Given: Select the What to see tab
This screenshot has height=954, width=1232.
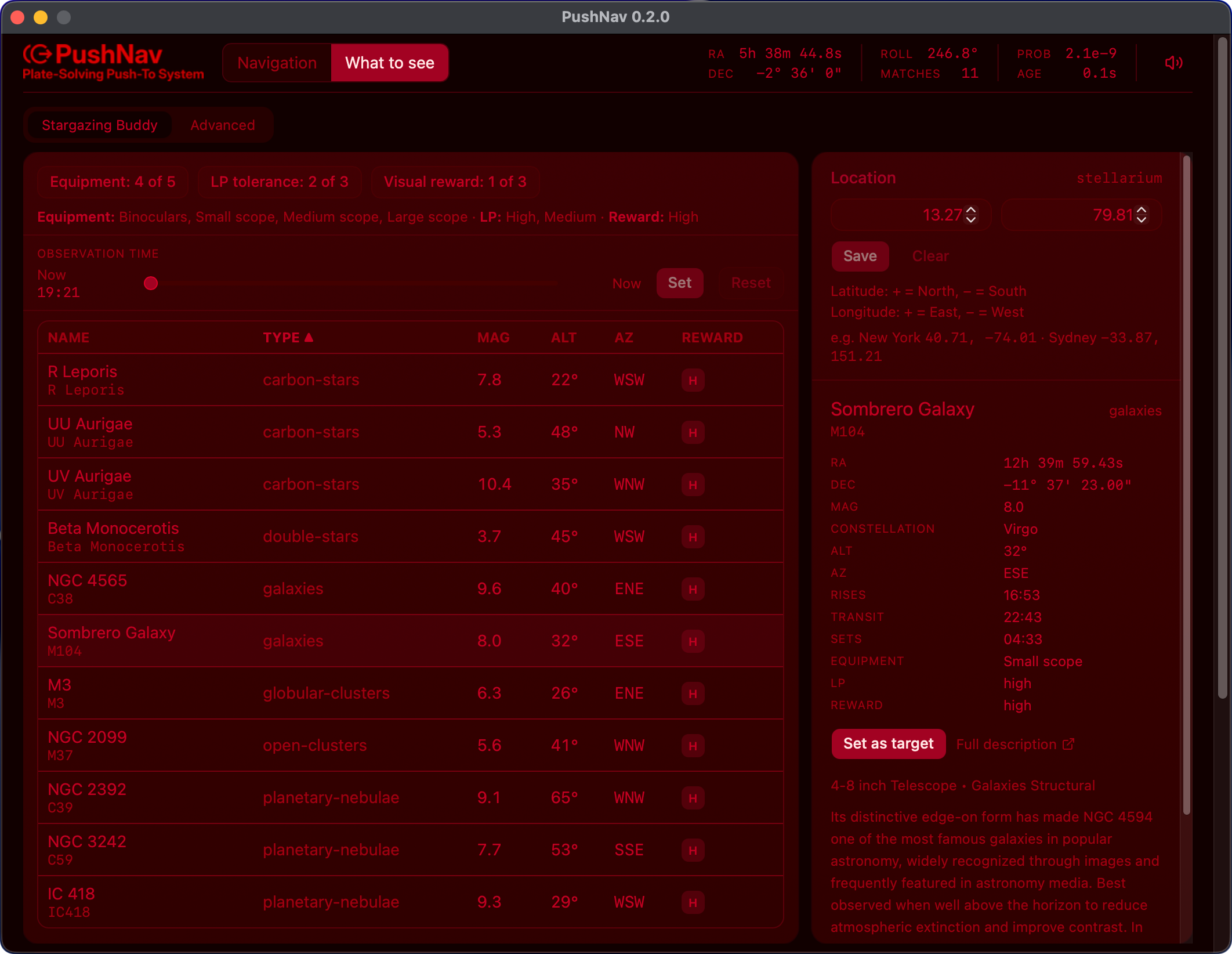Looking at the screenshot, I should 390,63.
